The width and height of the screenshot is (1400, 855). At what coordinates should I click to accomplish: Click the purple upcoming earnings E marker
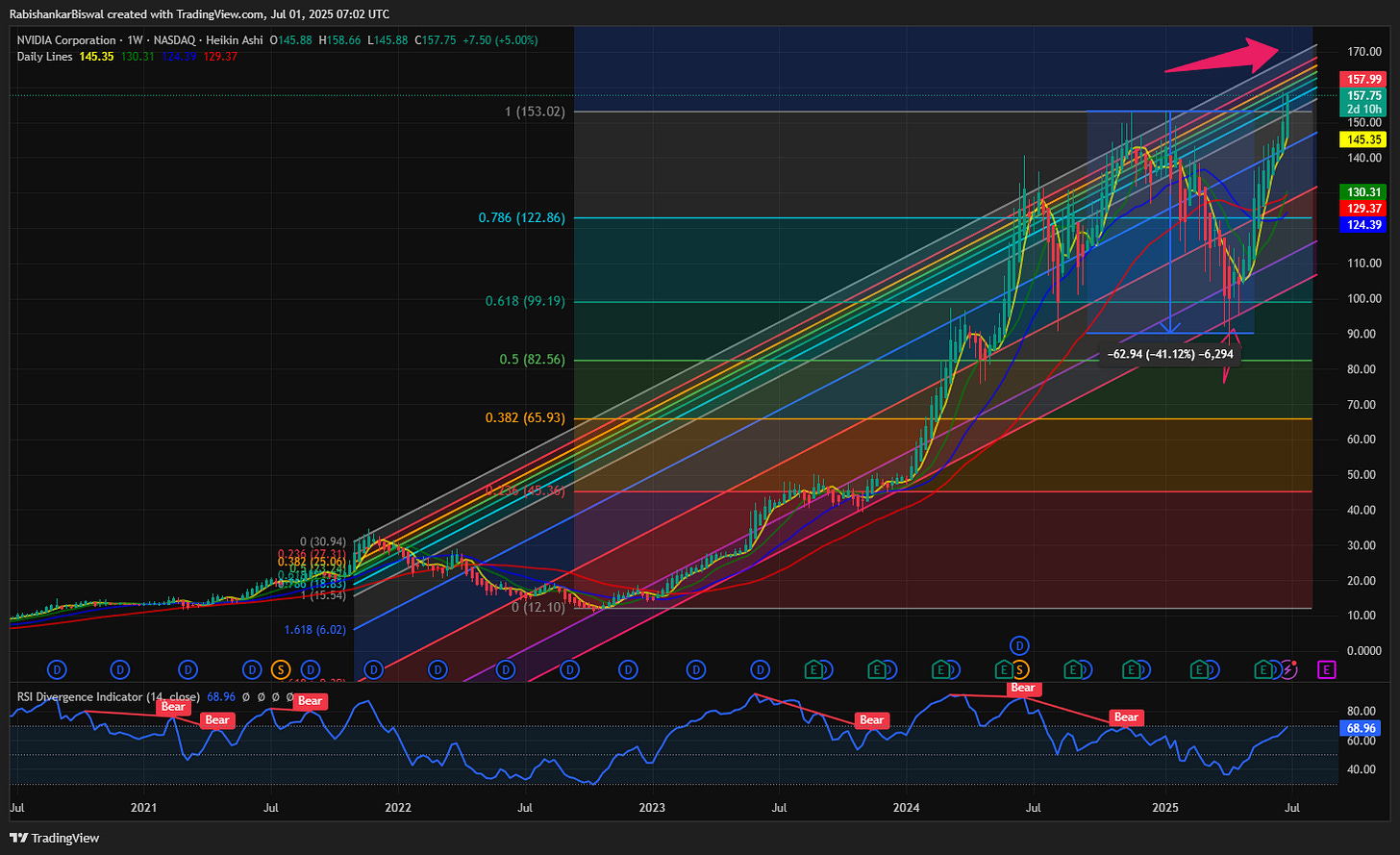click(1328, 667)
